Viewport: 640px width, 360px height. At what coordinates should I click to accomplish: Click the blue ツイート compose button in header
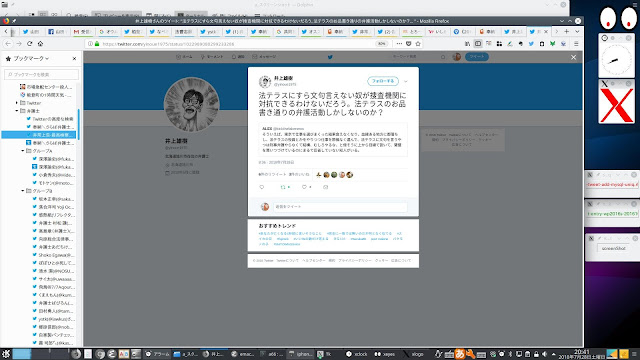(477, 57)
